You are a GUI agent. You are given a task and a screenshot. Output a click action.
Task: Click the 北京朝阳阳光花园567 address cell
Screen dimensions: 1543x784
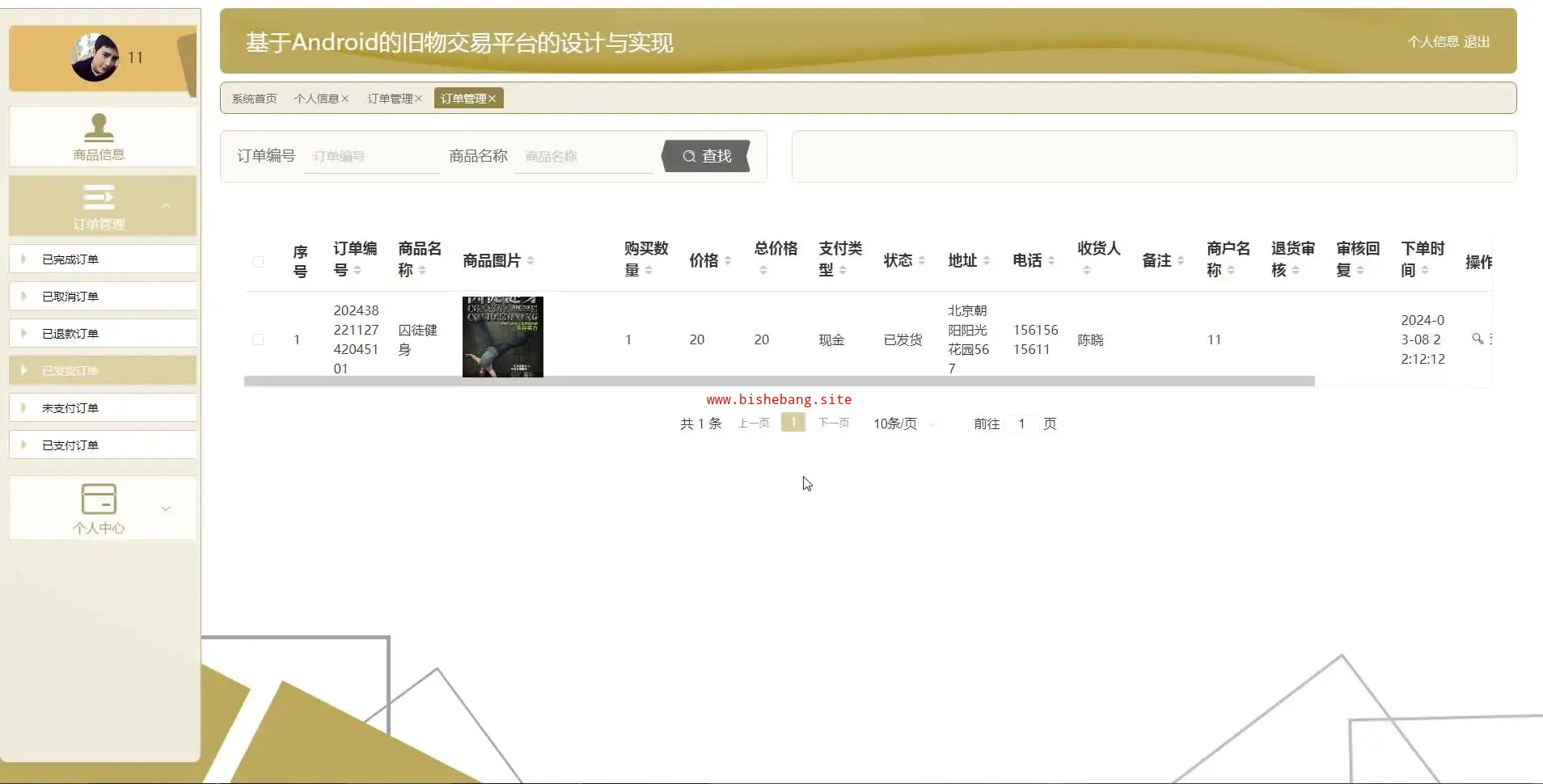click(x=969, y=339)
